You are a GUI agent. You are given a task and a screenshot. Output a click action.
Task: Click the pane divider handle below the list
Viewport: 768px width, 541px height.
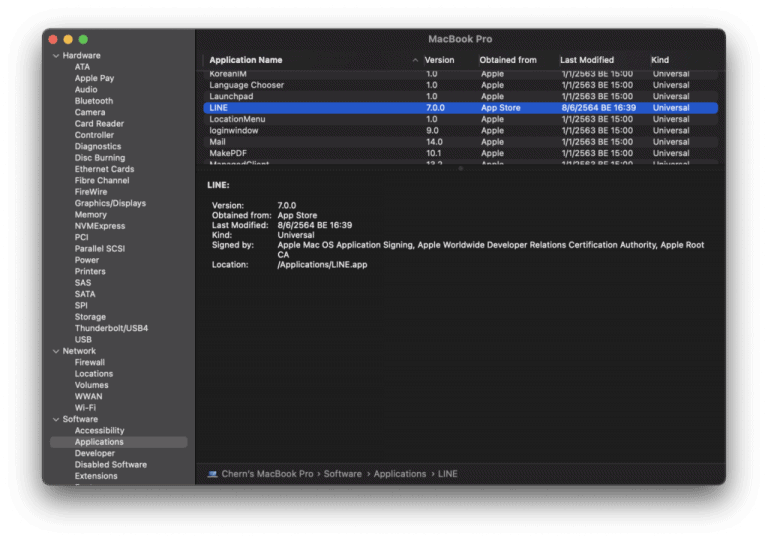(460, 168)
